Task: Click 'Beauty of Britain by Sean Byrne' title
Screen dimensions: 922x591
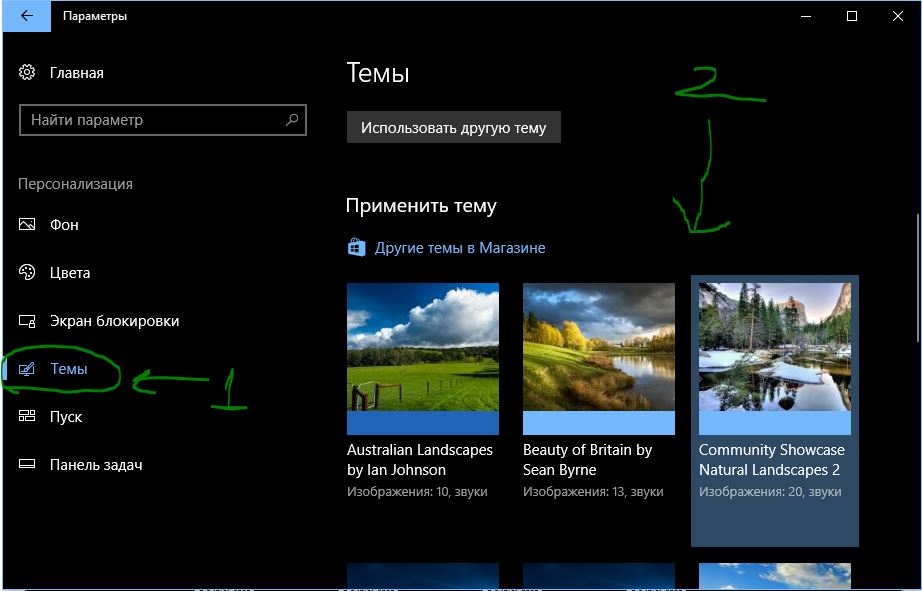Action: coord(587,460)
